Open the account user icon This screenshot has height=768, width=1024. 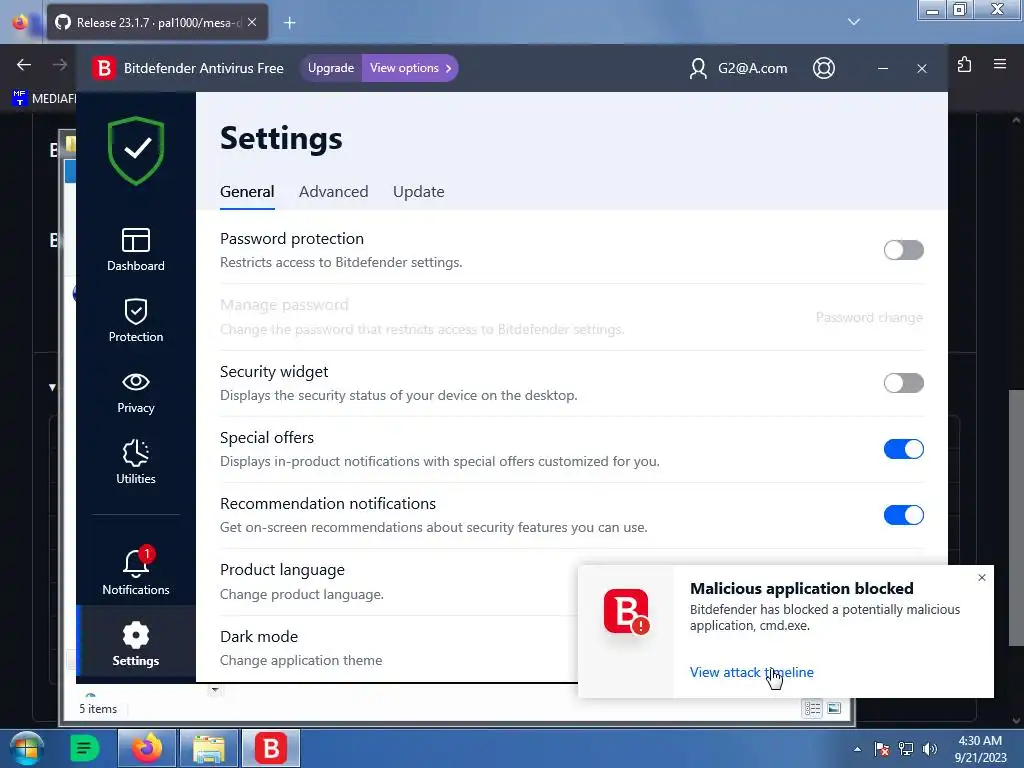(697, 68)
